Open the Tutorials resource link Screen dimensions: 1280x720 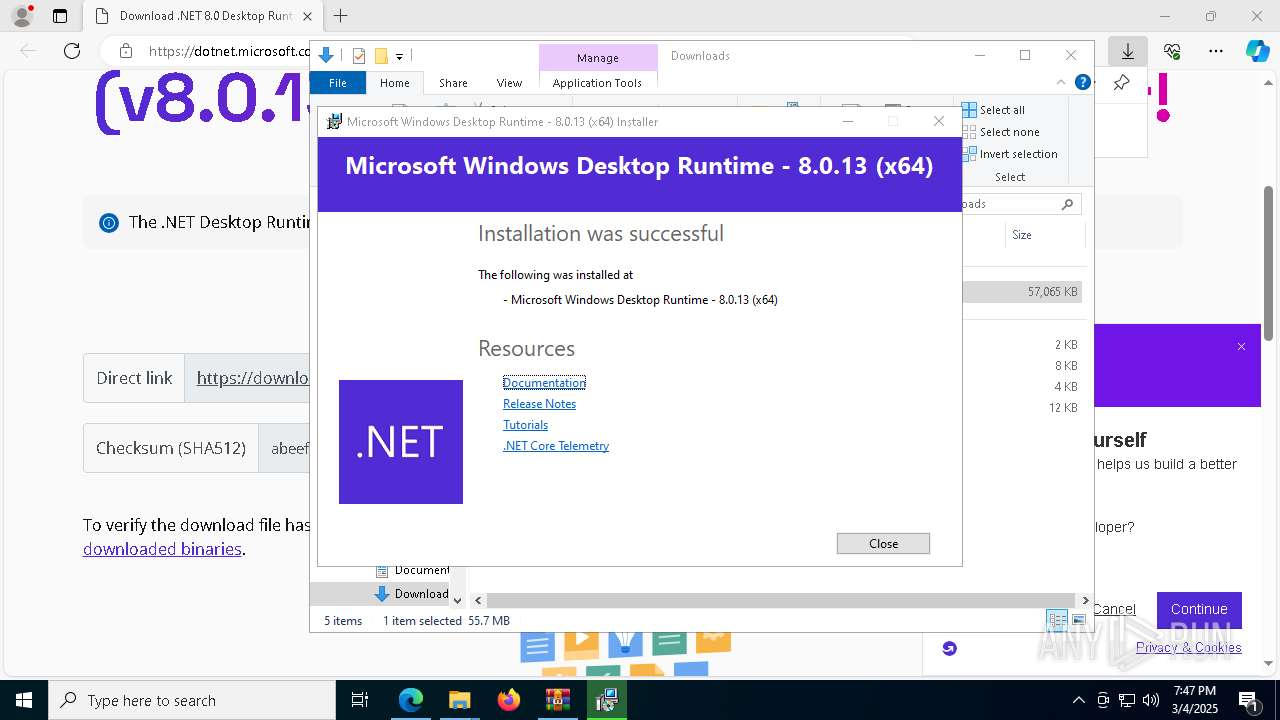point(525,425)
